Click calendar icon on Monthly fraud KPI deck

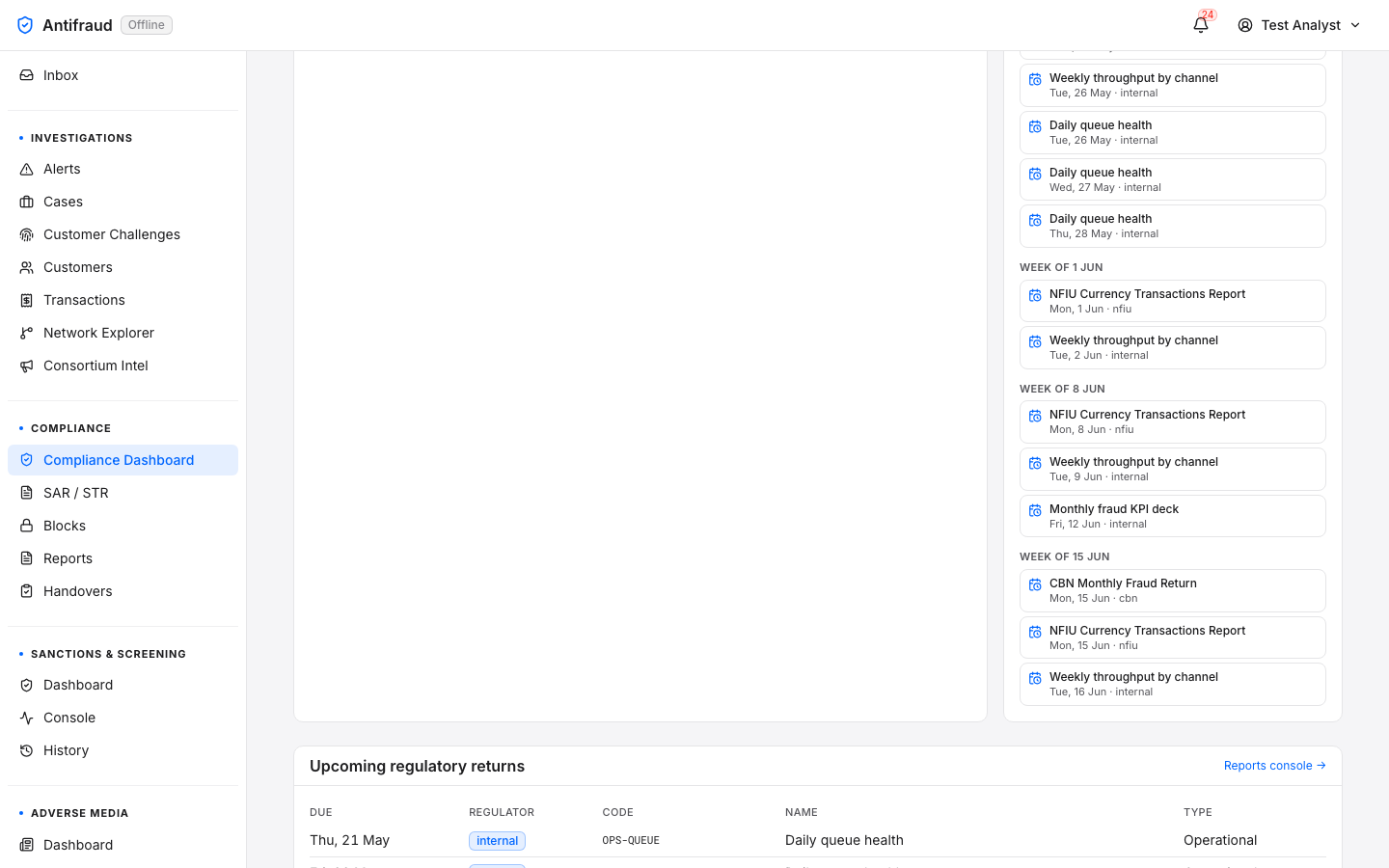[1035, 510]
